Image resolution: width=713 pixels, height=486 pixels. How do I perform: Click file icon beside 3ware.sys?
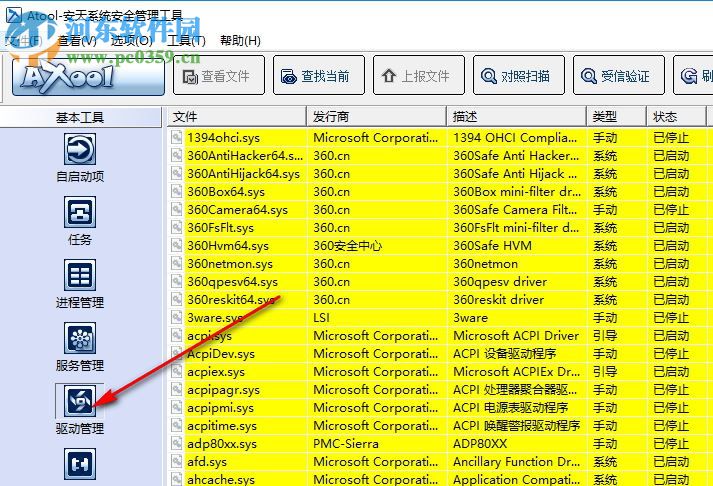point(177,317)
